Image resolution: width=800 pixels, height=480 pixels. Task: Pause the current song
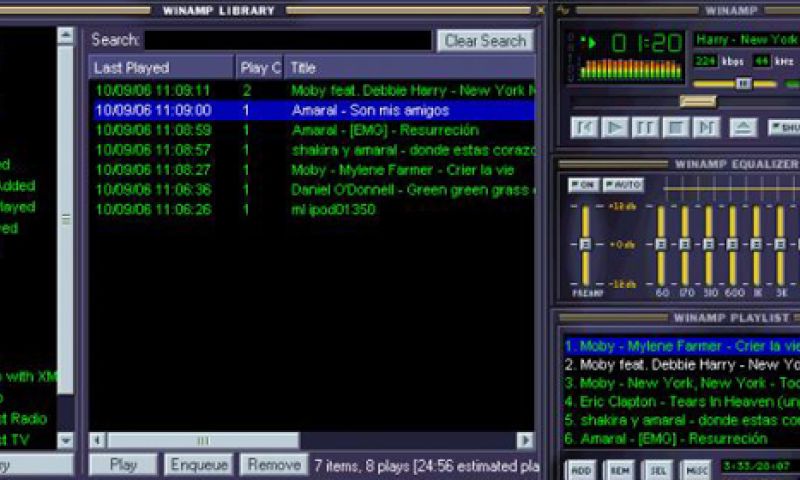(645, 128)
